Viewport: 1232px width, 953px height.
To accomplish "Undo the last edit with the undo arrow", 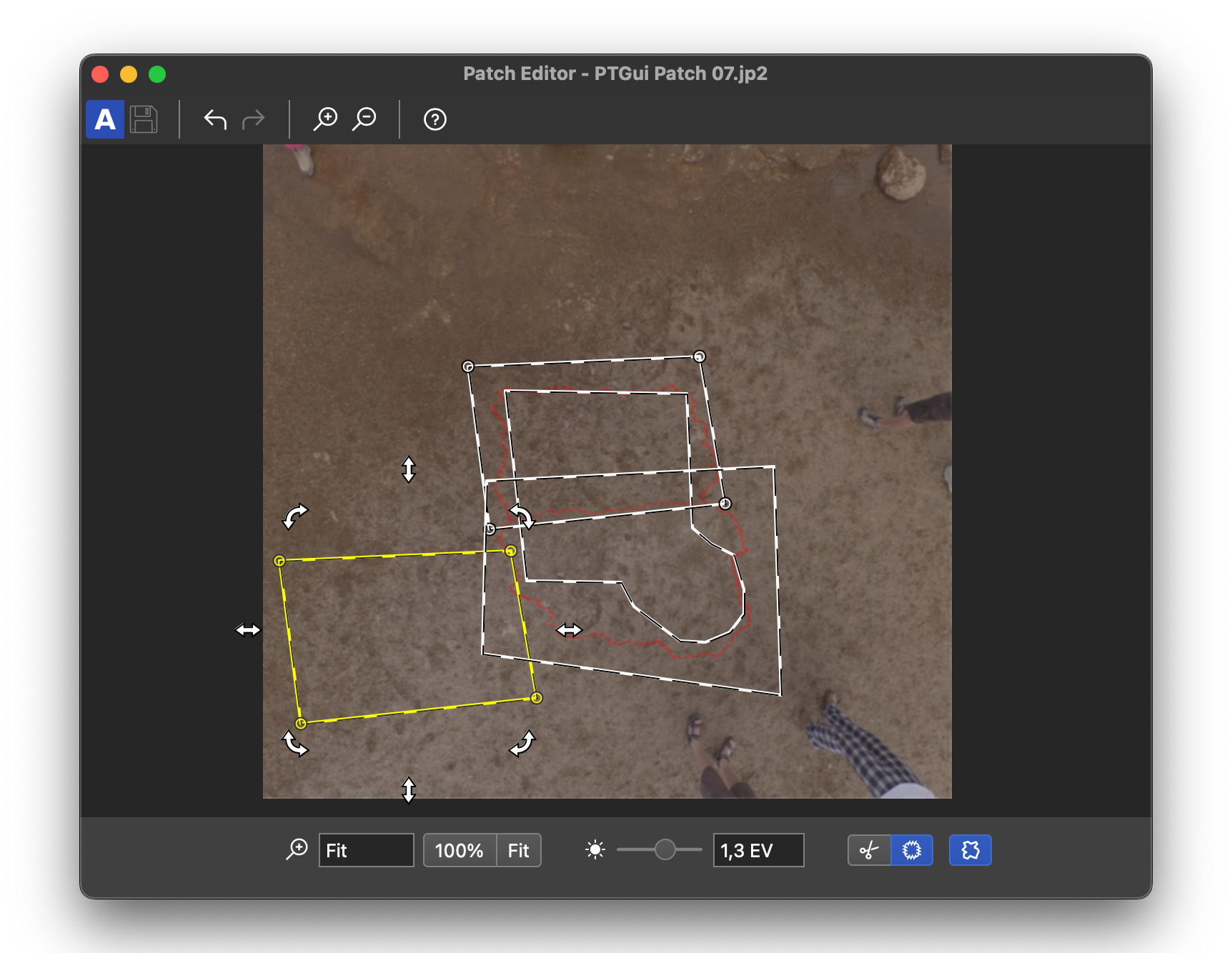I will click(215, 119).
